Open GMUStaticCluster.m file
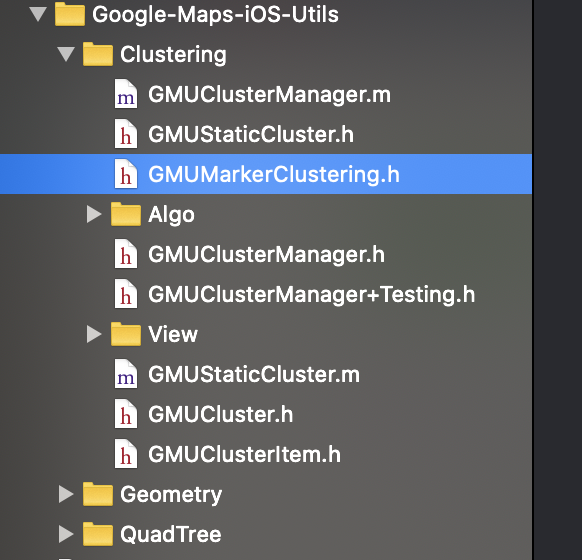 [x=254, y=374]
